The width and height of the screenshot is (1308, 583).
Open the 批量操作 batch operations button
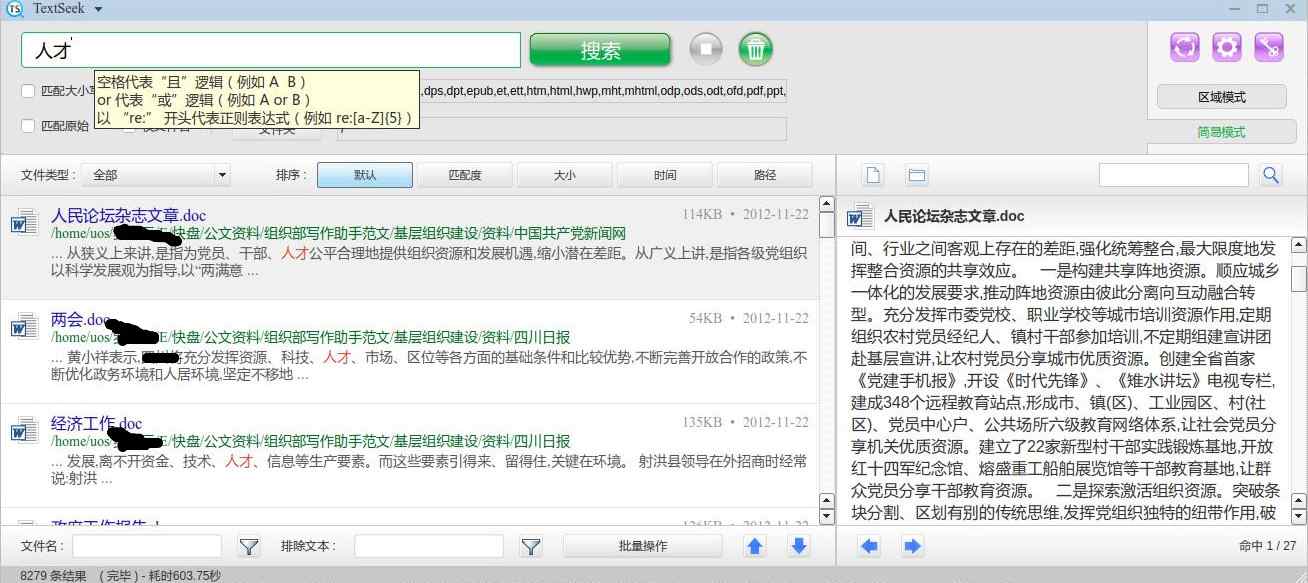[x=642, y=546]
